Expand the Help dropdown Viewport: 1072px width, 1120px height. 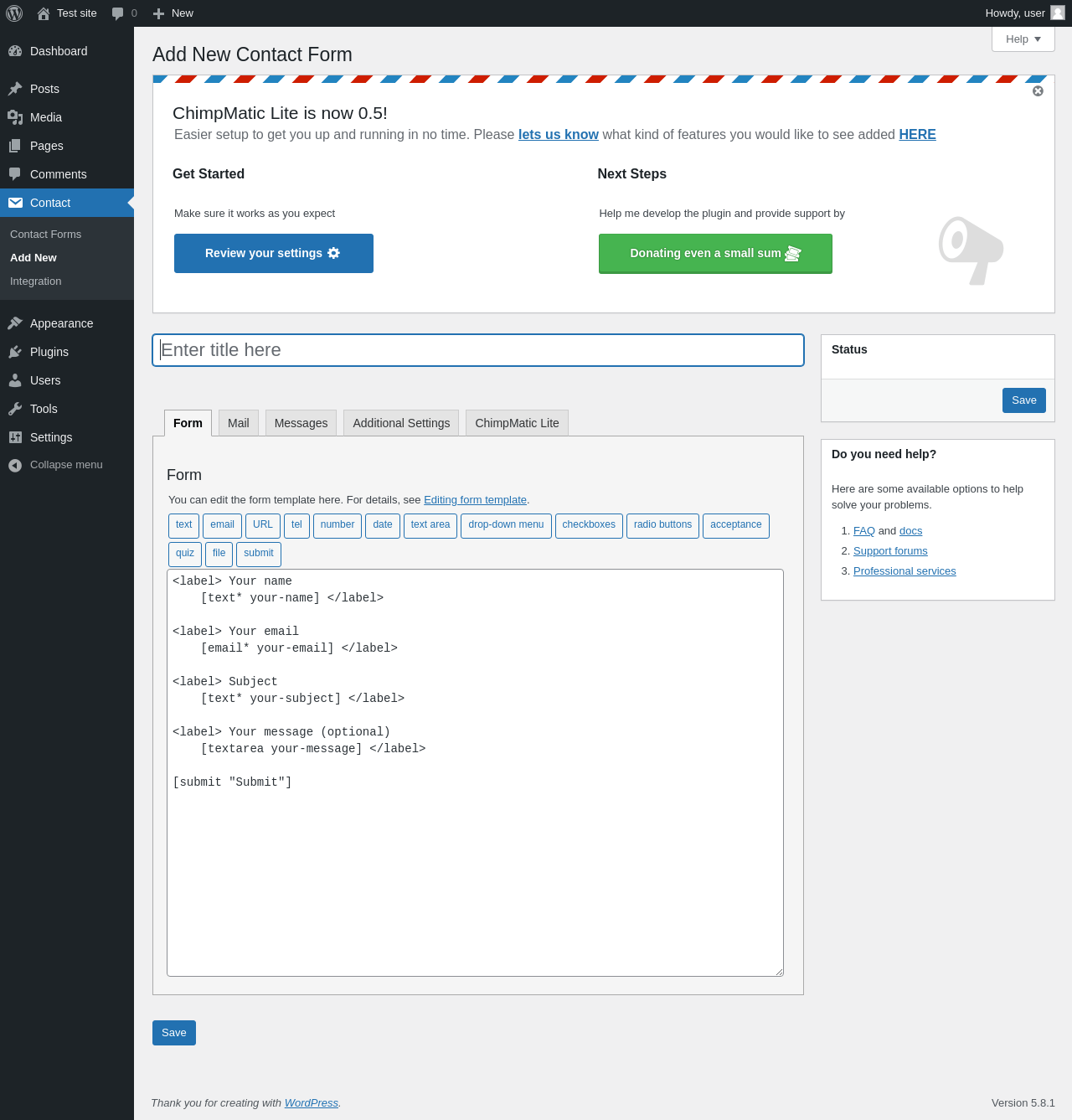(x=1023, y=39)
